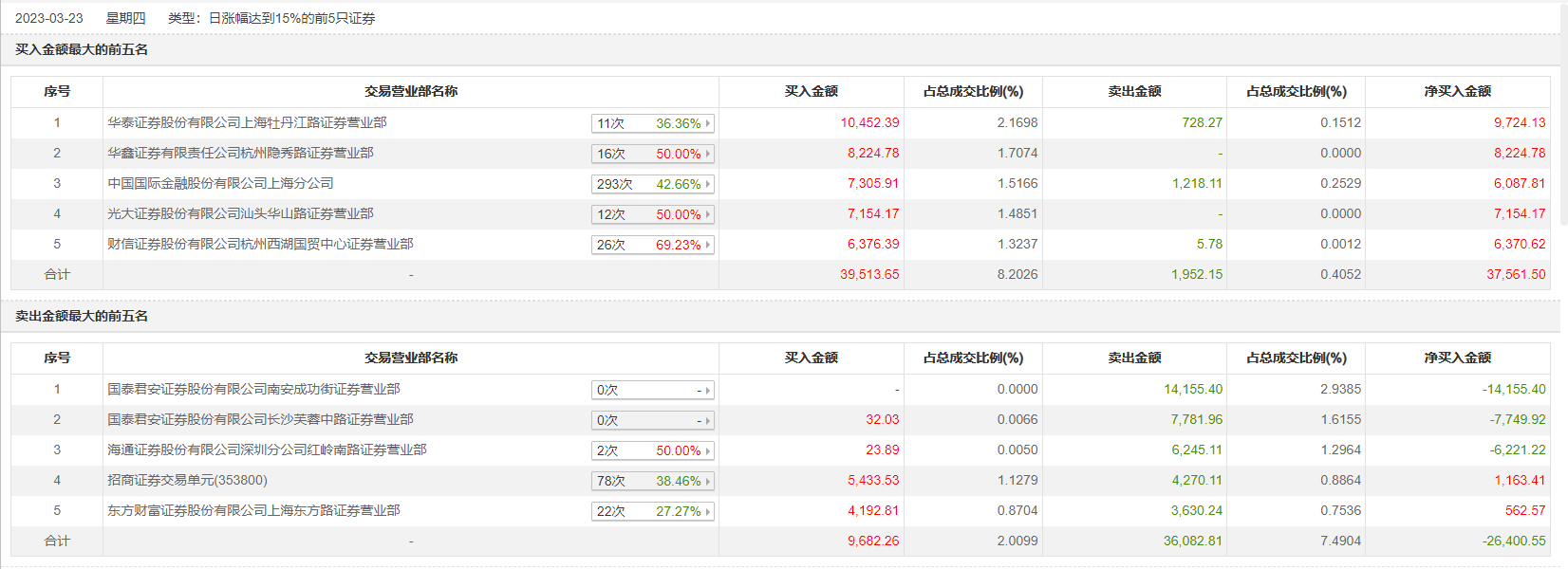Click 净买入金额 header in the top table
Screen dimensions: 1568x569
[1457, 91]
